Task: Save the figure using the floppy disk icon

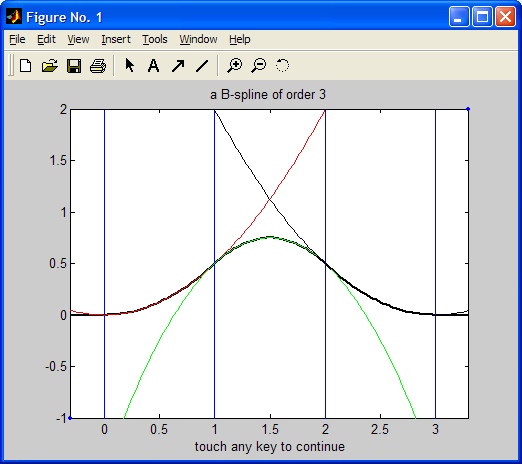Action: coord(74,65)
